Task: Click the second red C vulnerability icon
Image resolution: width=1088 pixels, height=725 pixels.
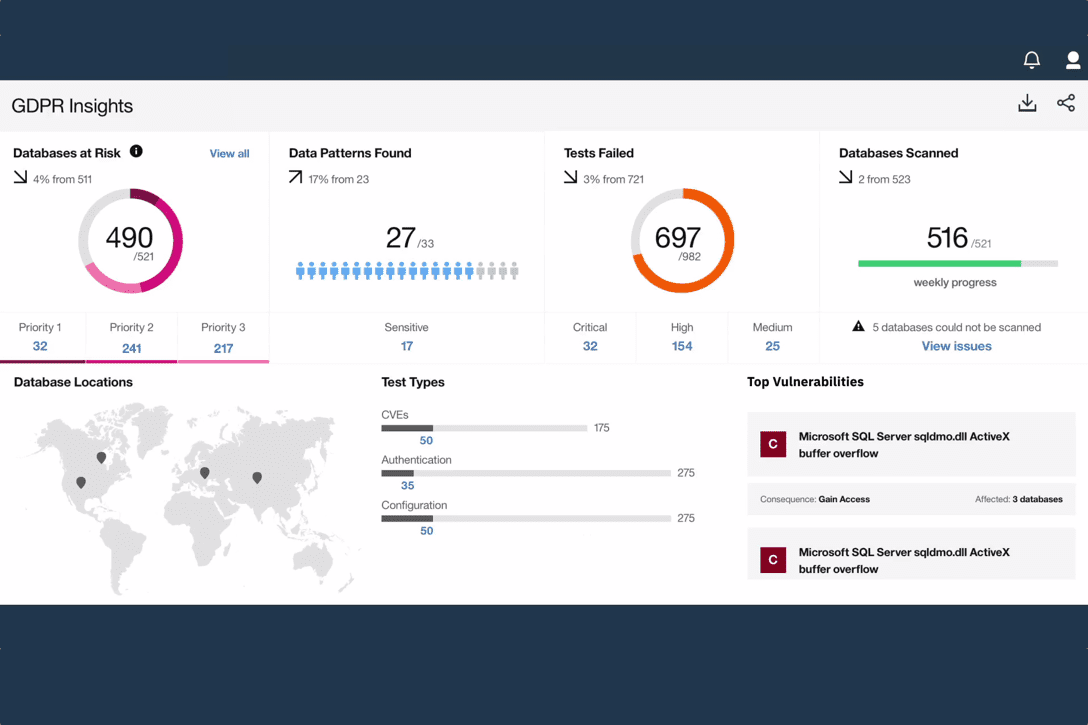Action: (x=773, y=560)
